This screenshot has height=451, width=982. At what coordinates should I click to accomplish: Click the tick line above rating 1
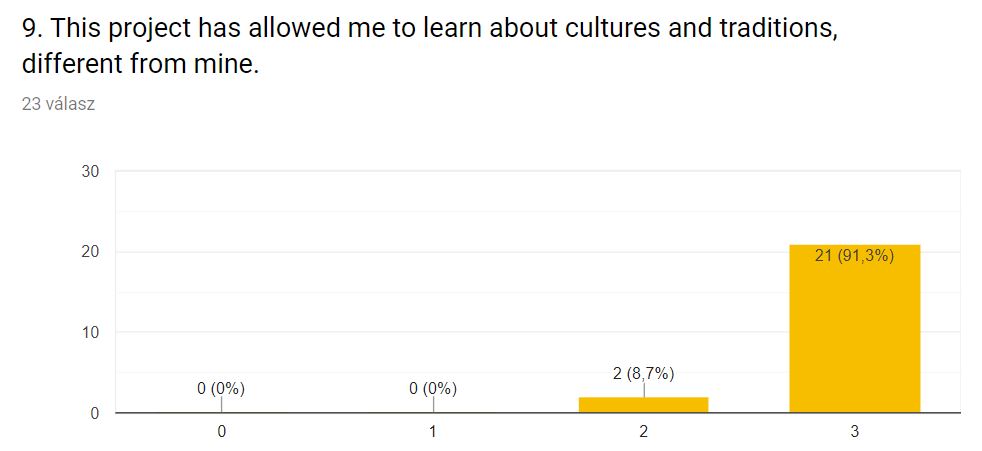[x=433, y=405]
